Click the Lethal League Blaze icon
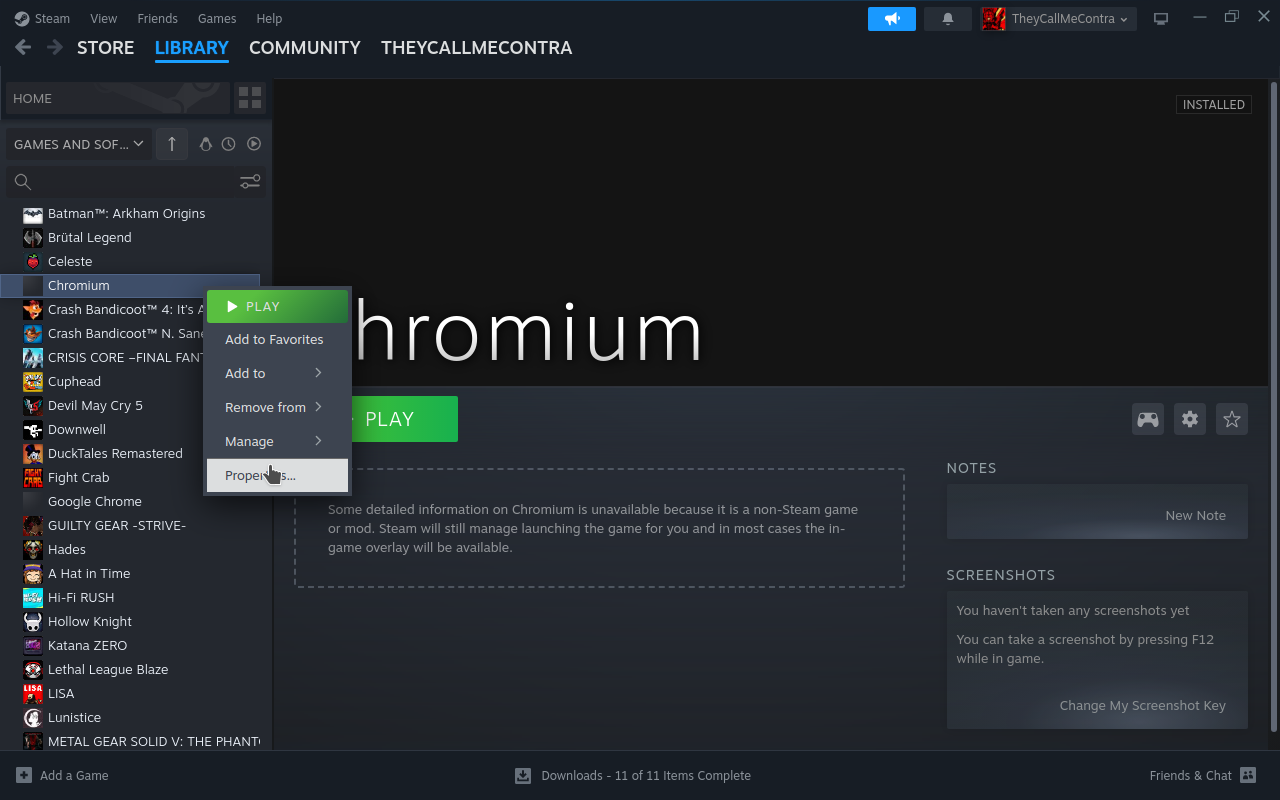This screenshot has height=800, width=1280. point(33,669)
